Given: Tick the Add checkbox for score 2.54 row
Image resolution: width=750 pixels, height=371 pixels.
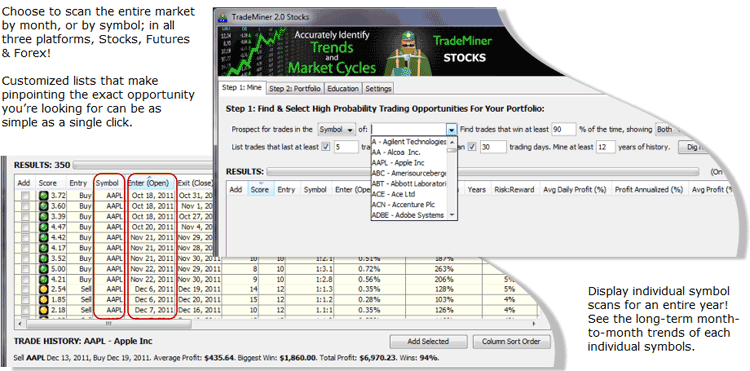Looking at the screenshot, I should pos(25,289).
